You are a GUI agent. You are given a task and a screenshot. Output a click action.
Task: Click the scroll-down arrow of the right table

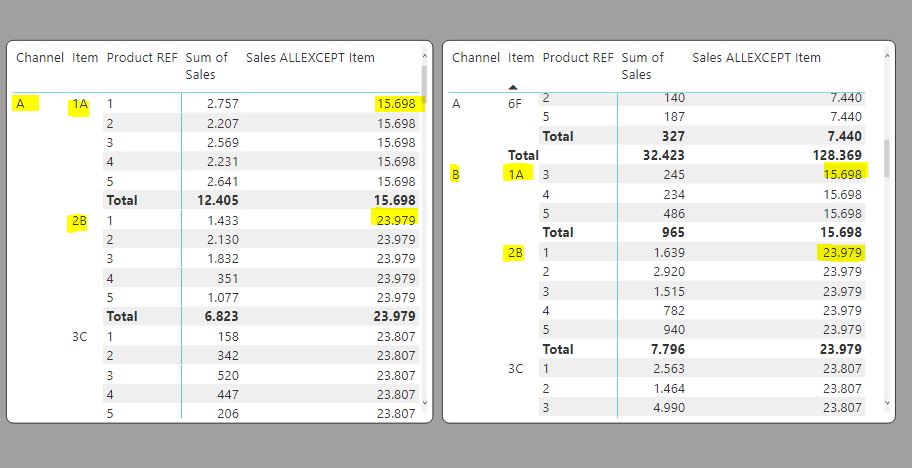coord(886,402)
